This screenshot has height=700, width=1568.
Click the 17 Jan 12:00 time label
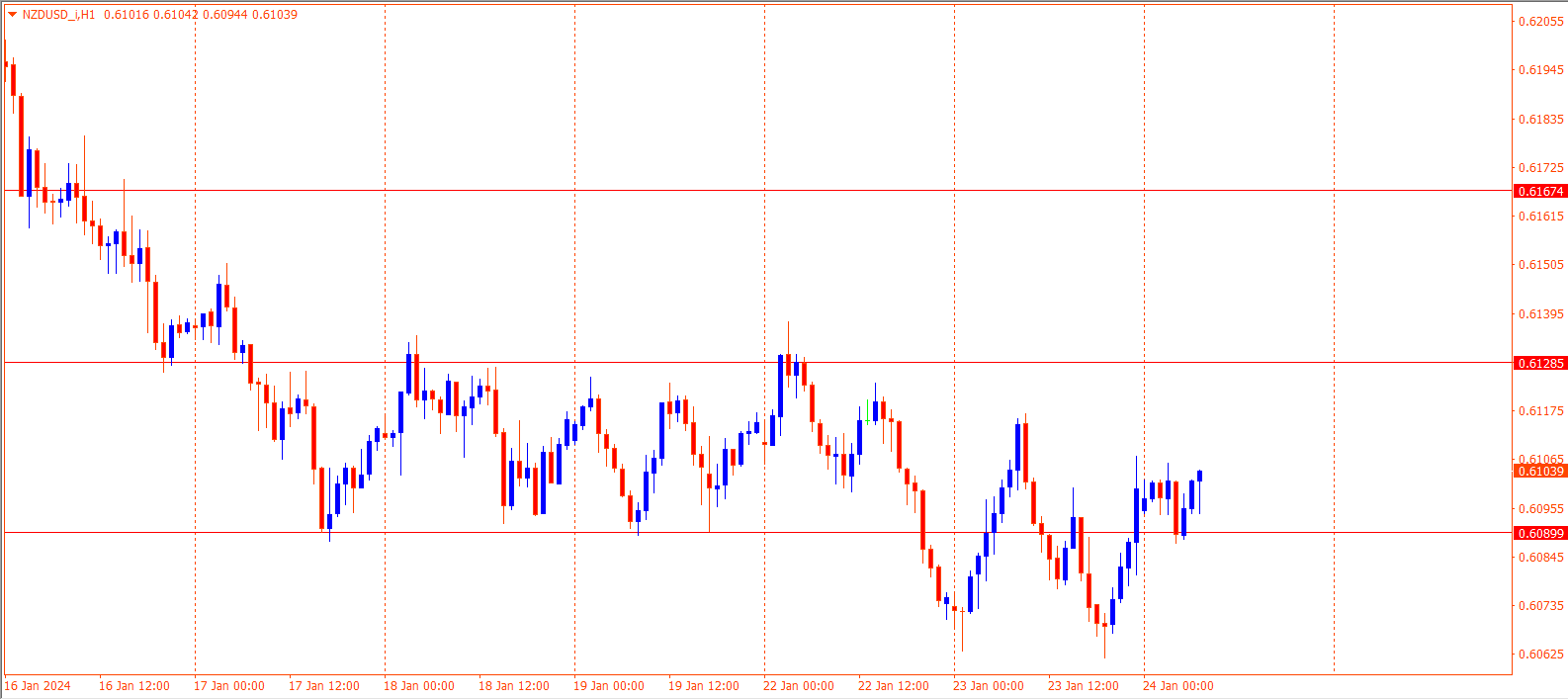[324, 685]
